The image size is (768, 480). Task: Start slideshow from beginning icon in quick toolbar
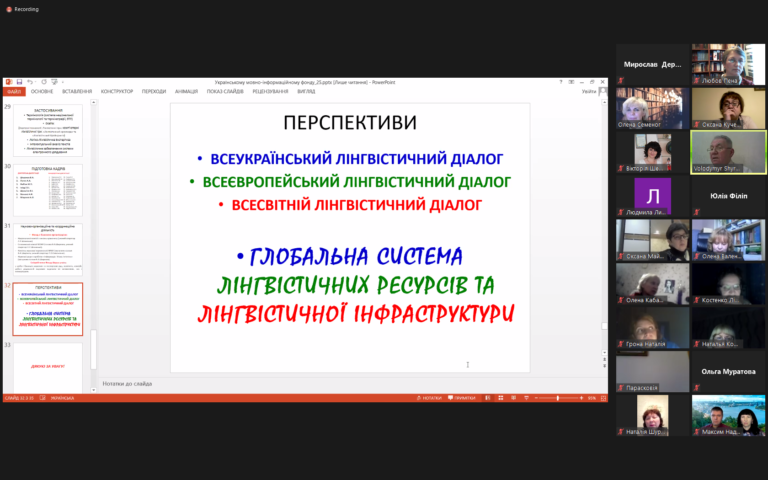coord(54,82)
